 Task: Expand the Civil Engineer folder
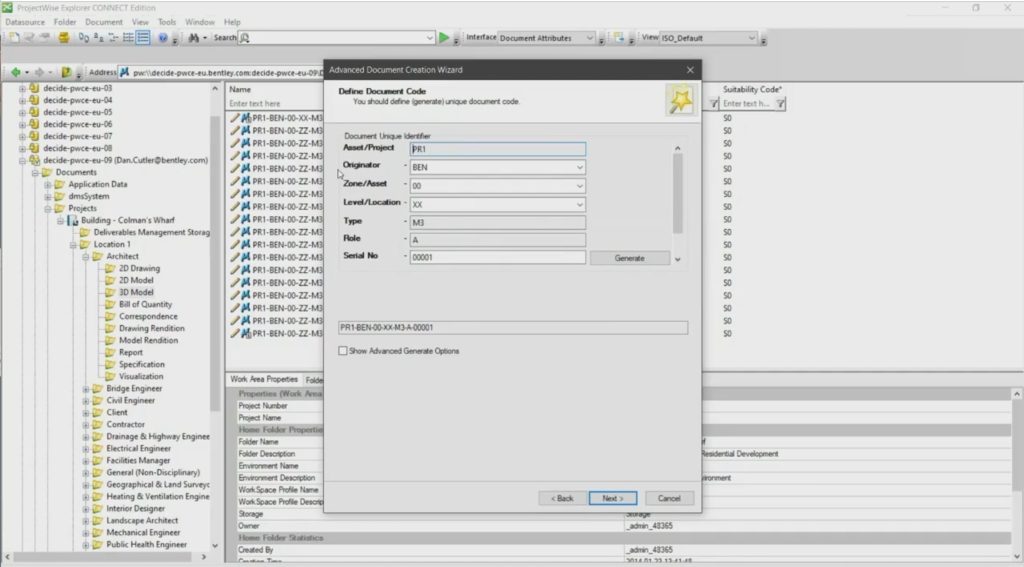coord(86,400)
